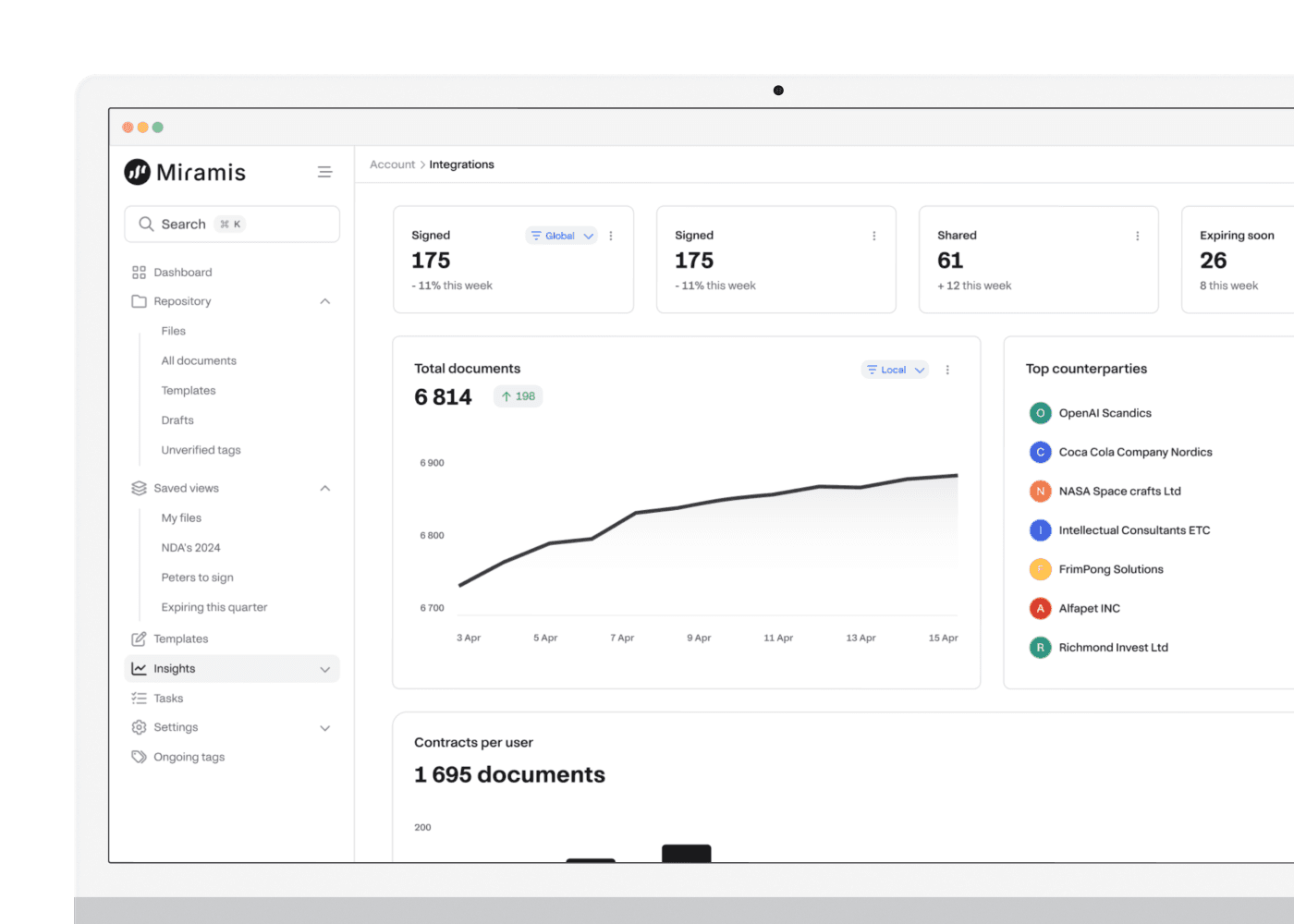The height and width of the screenshot is (924, 1294).
Task: Expand the Settings section chevron
Action: 325,728
